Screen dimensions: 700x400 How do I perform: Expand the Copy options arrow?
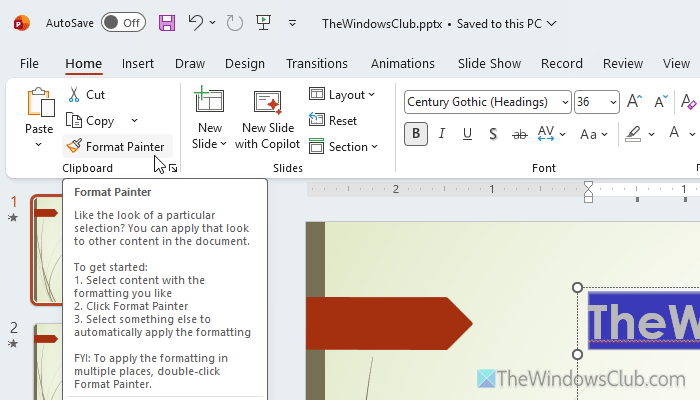click(x=134, y=121)
